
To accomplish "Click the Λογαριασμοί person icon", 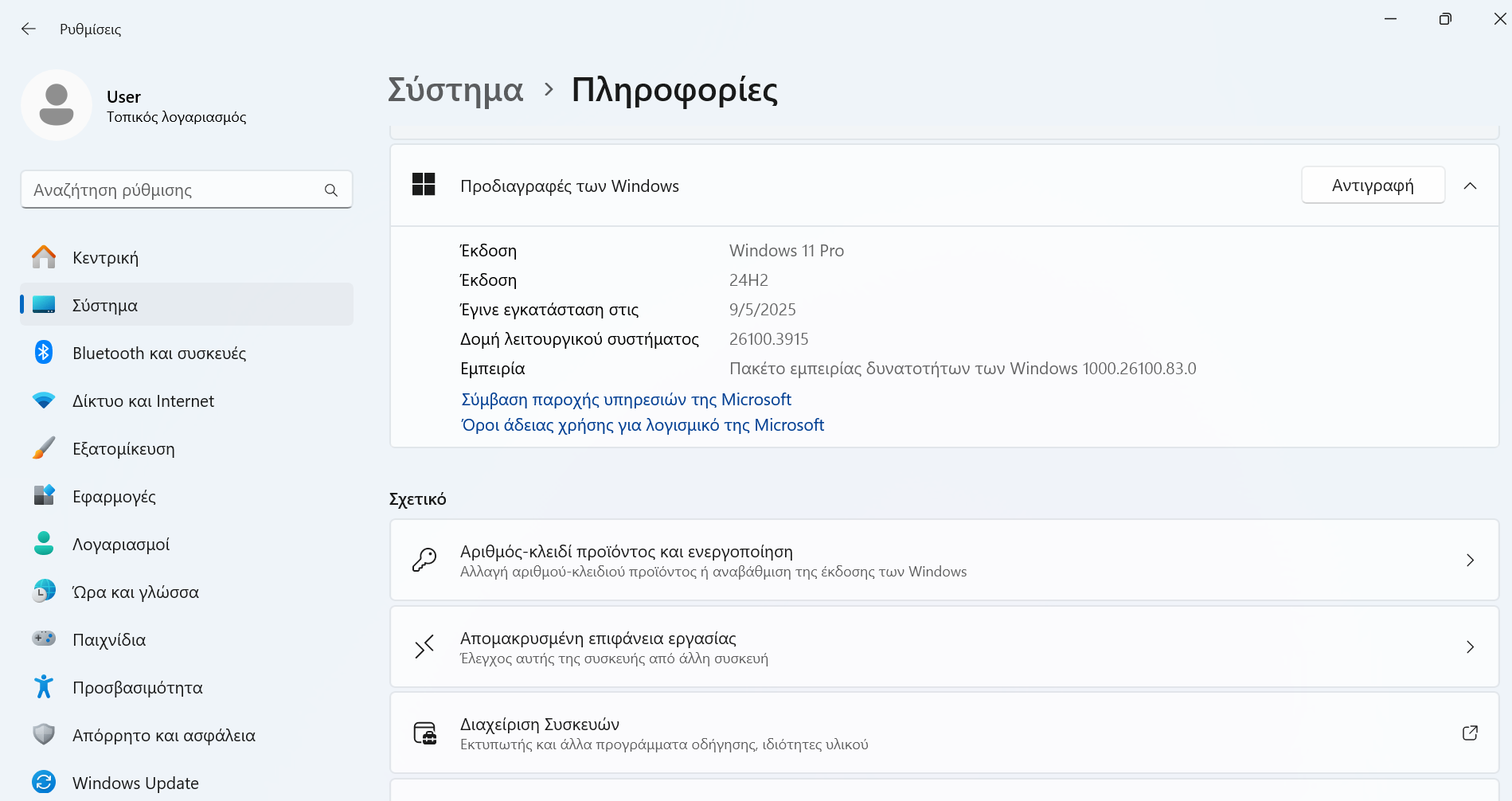I will click(44, 544).
